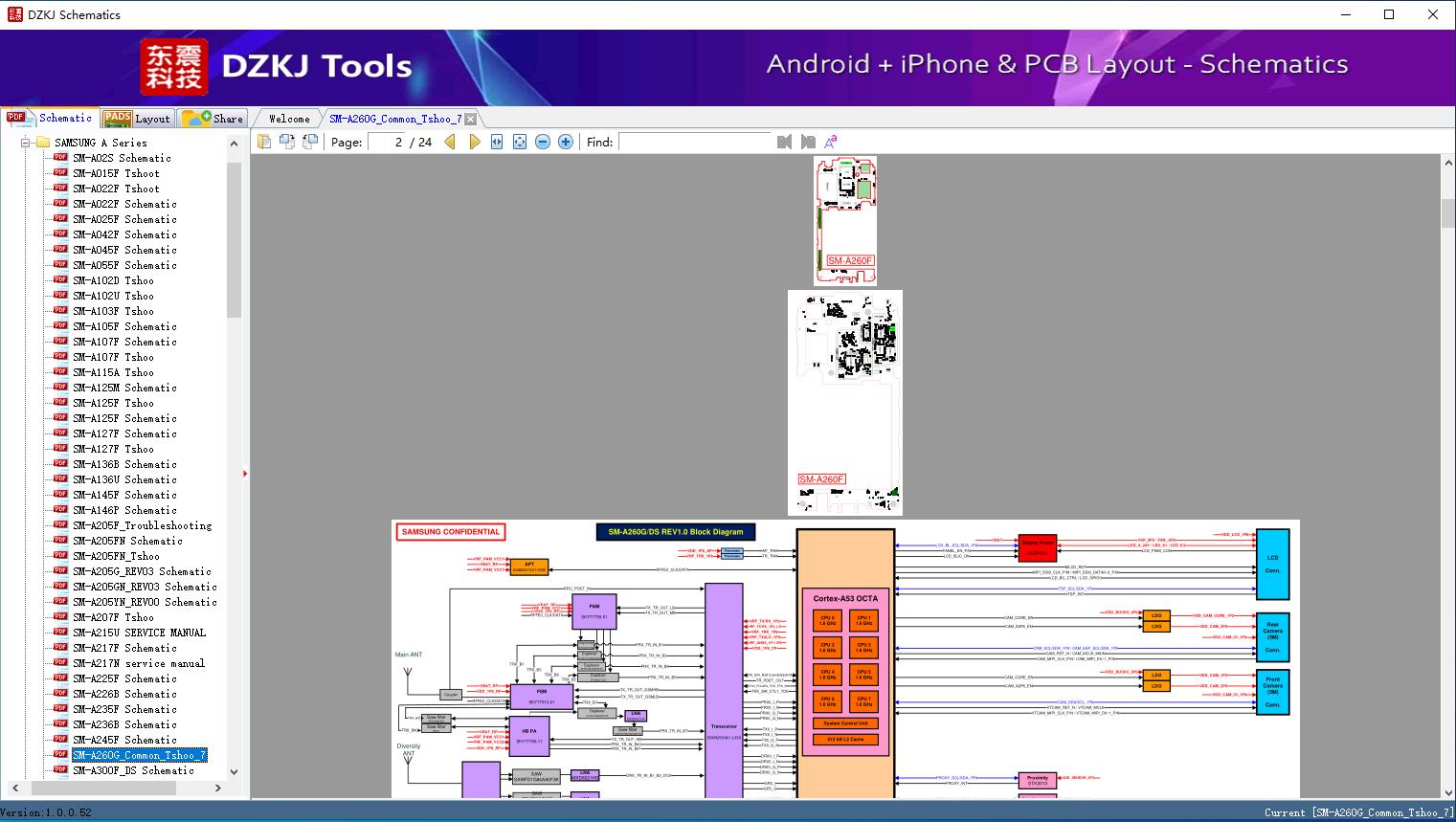Open SM-A022F Schematic file
The height and width of the screenshot is (822, 1456).
(124, 204)
